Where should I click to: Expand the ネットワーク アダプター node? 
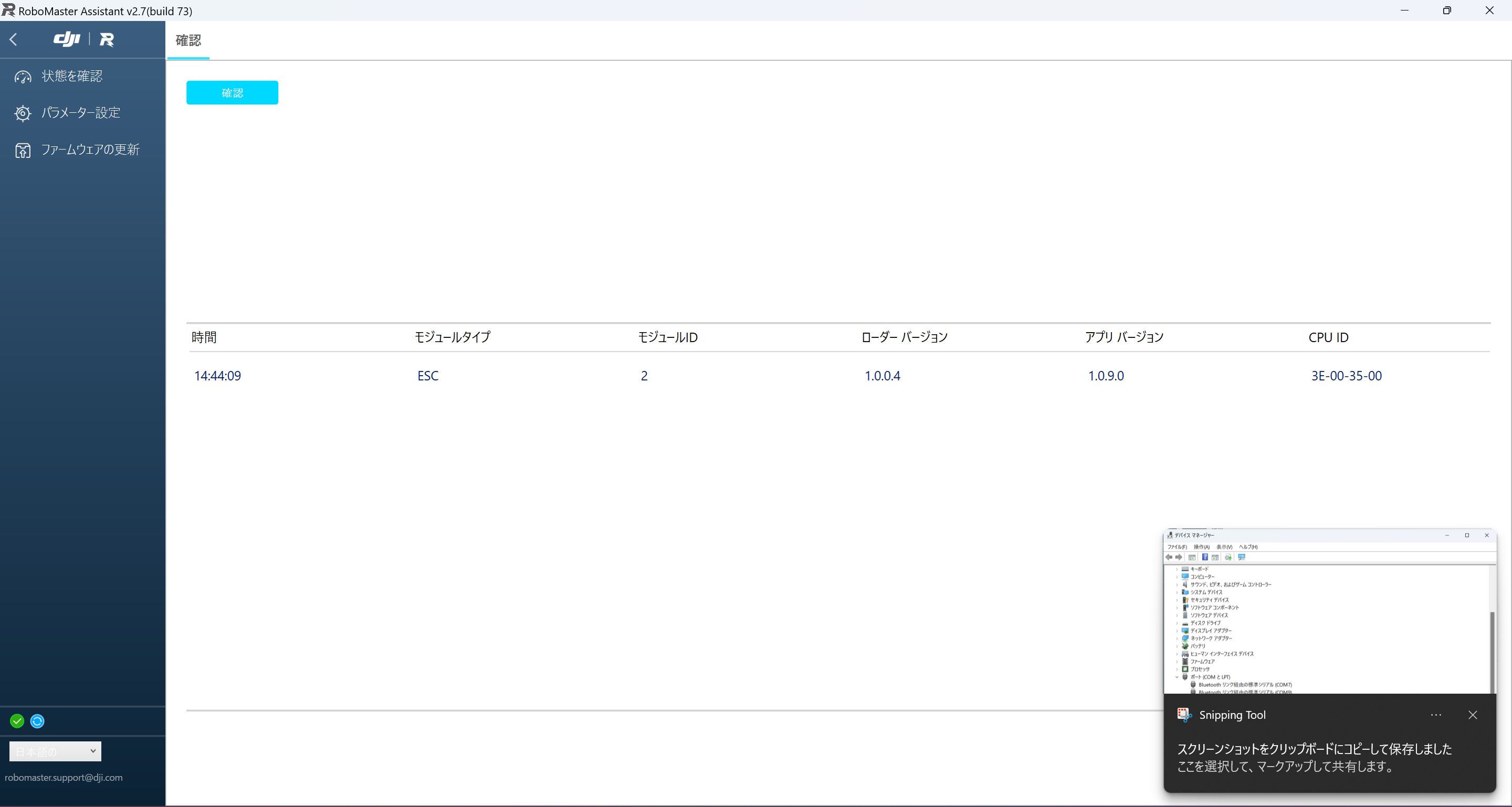1177,639
